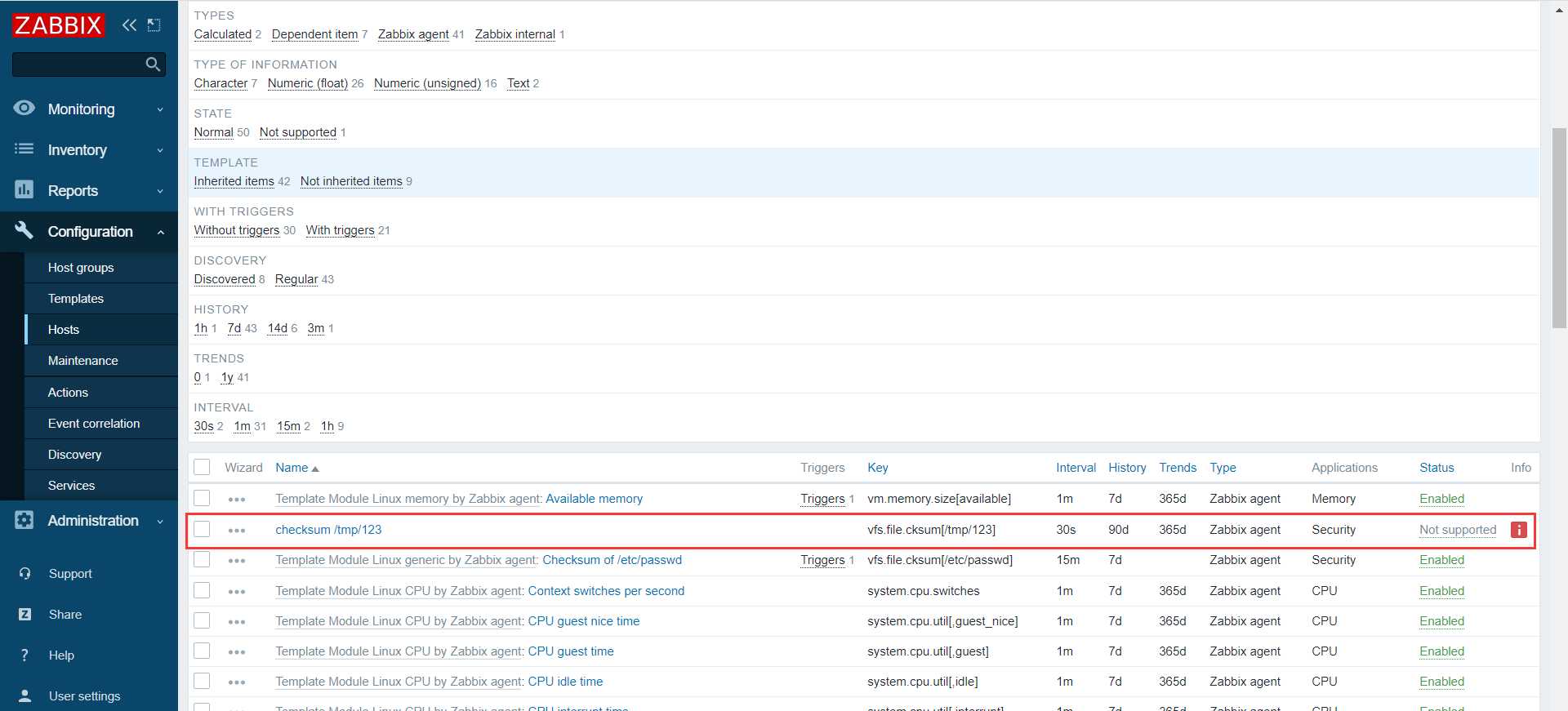Click Not supported status link
This screenshot has height=711, width=1568.
click(x=1458, y=530)
